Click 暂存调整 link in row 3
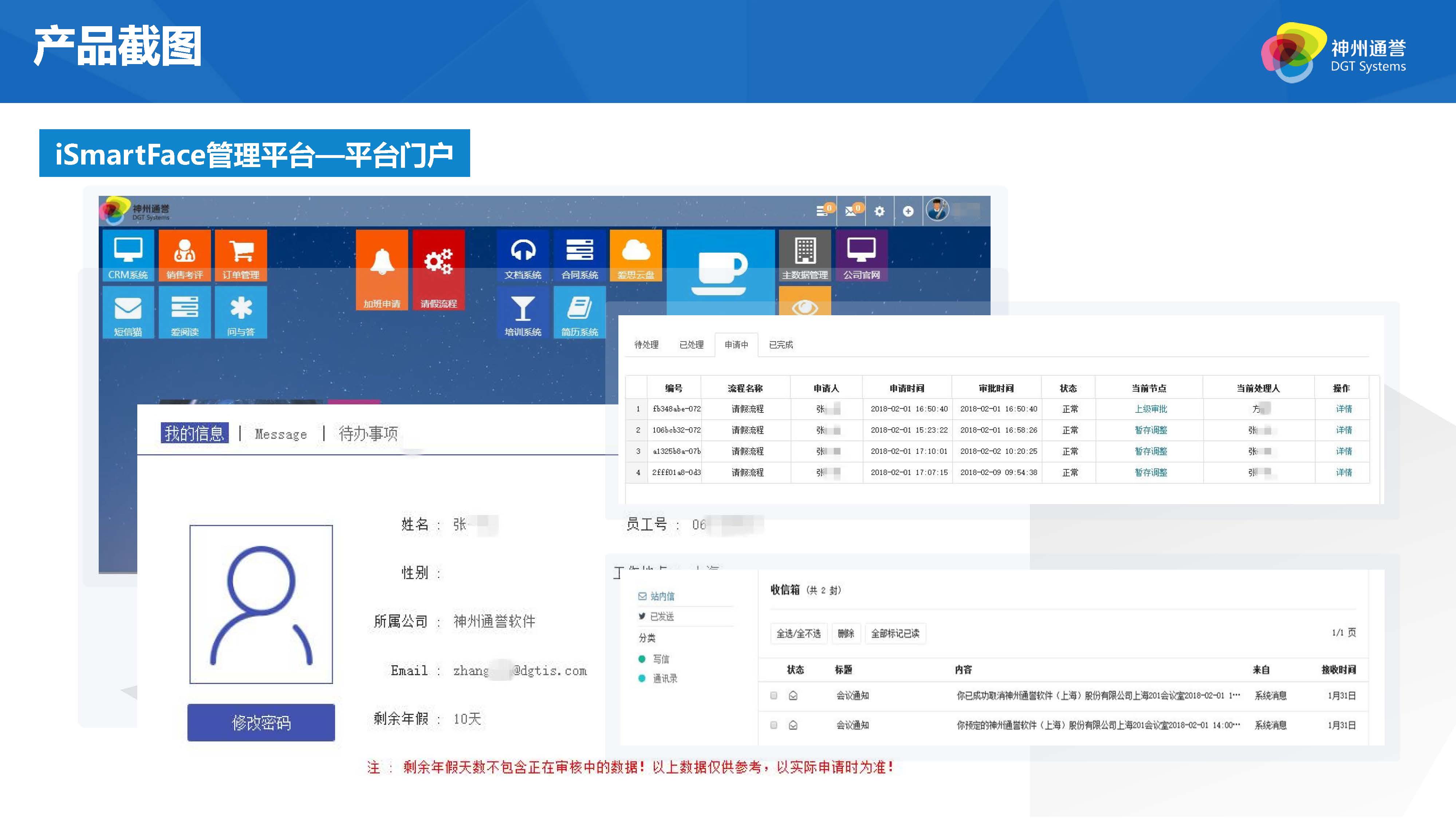Image resolution: width=1456 pixels, height=819 pixels. pos(1151,451)
